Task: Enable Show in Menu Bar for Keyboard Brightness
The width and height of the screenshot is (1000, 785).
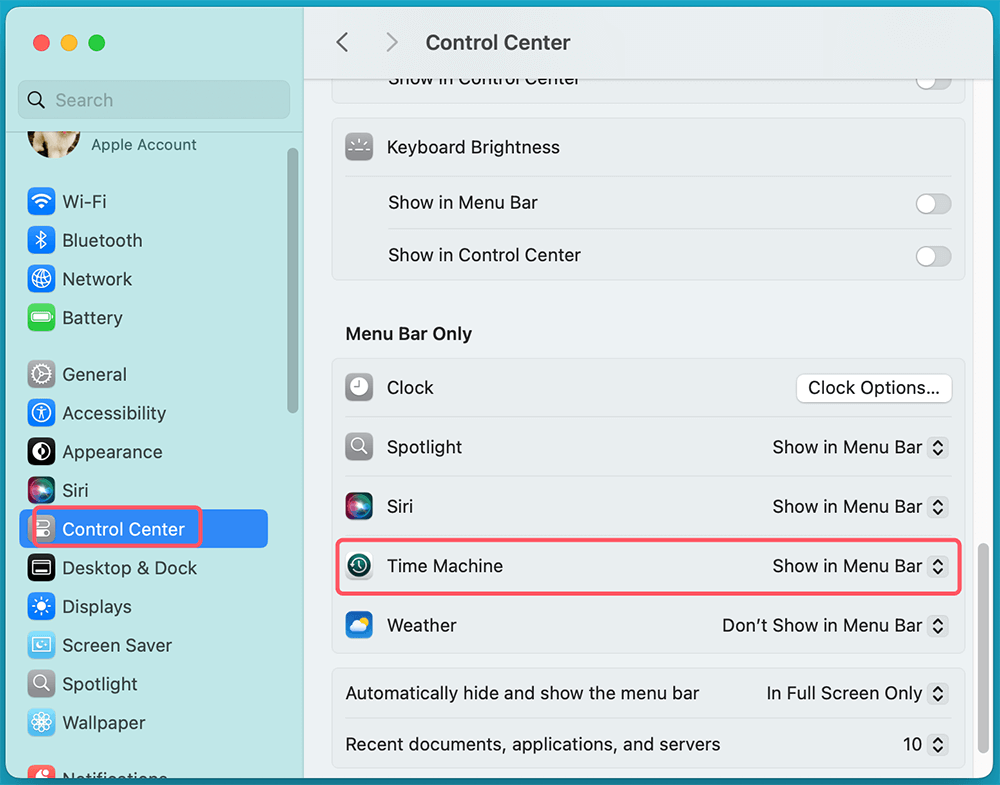Action: [932, 203]
